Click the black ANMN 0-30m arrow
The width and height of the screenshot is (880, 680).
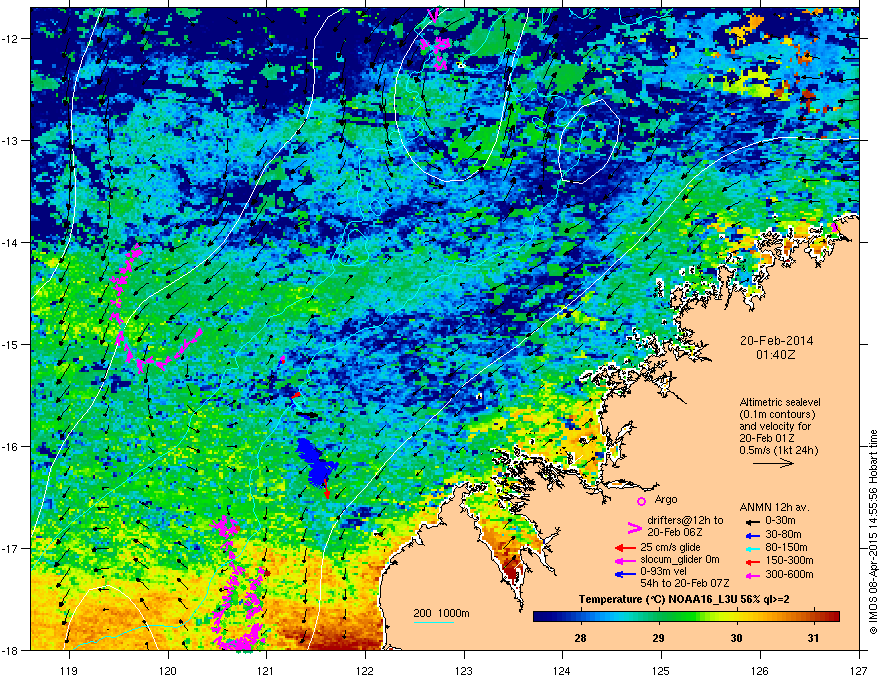tap(753, 522)
